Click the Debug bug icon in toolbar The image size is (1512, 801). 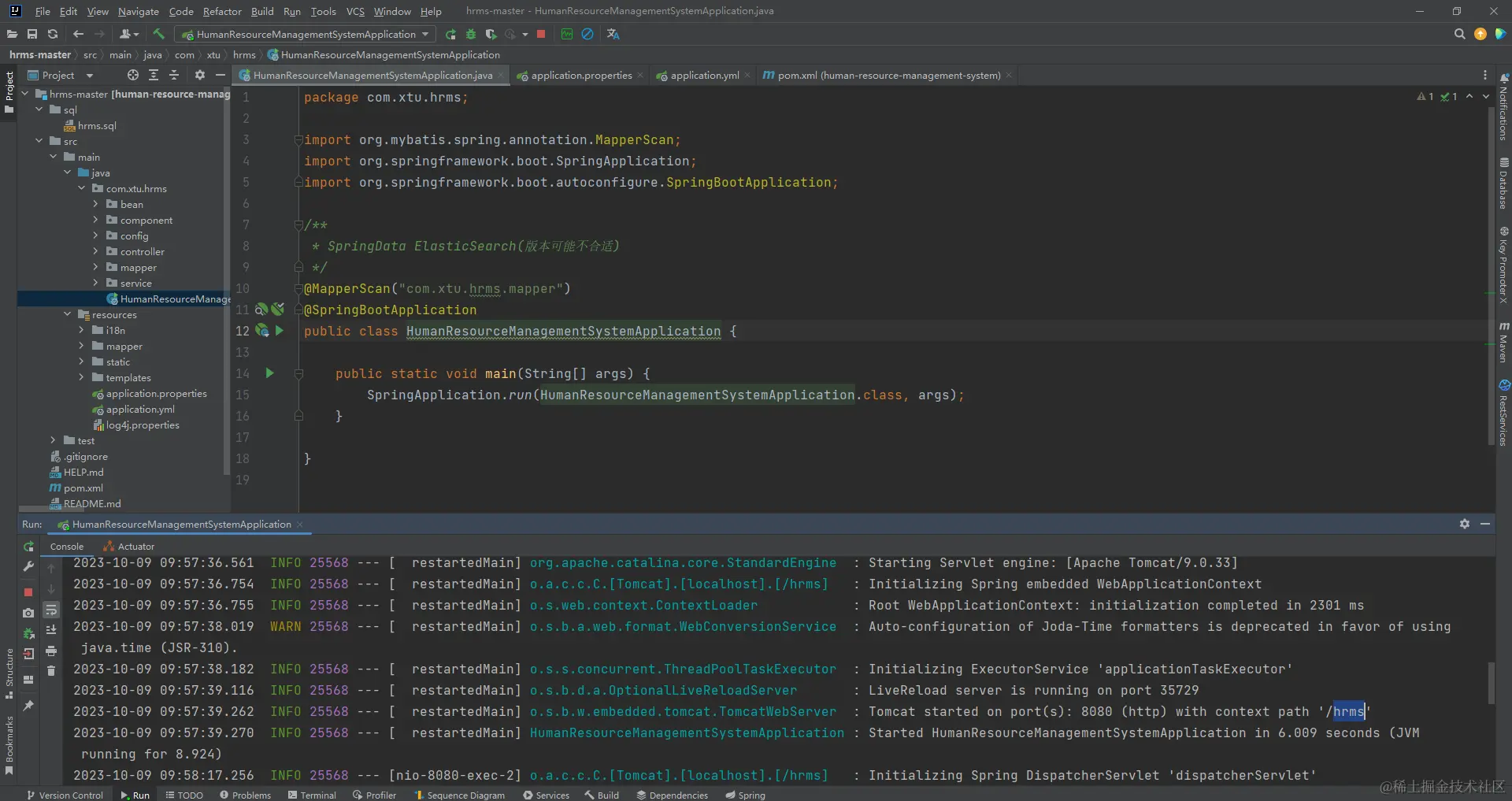(x=471, y=34)
